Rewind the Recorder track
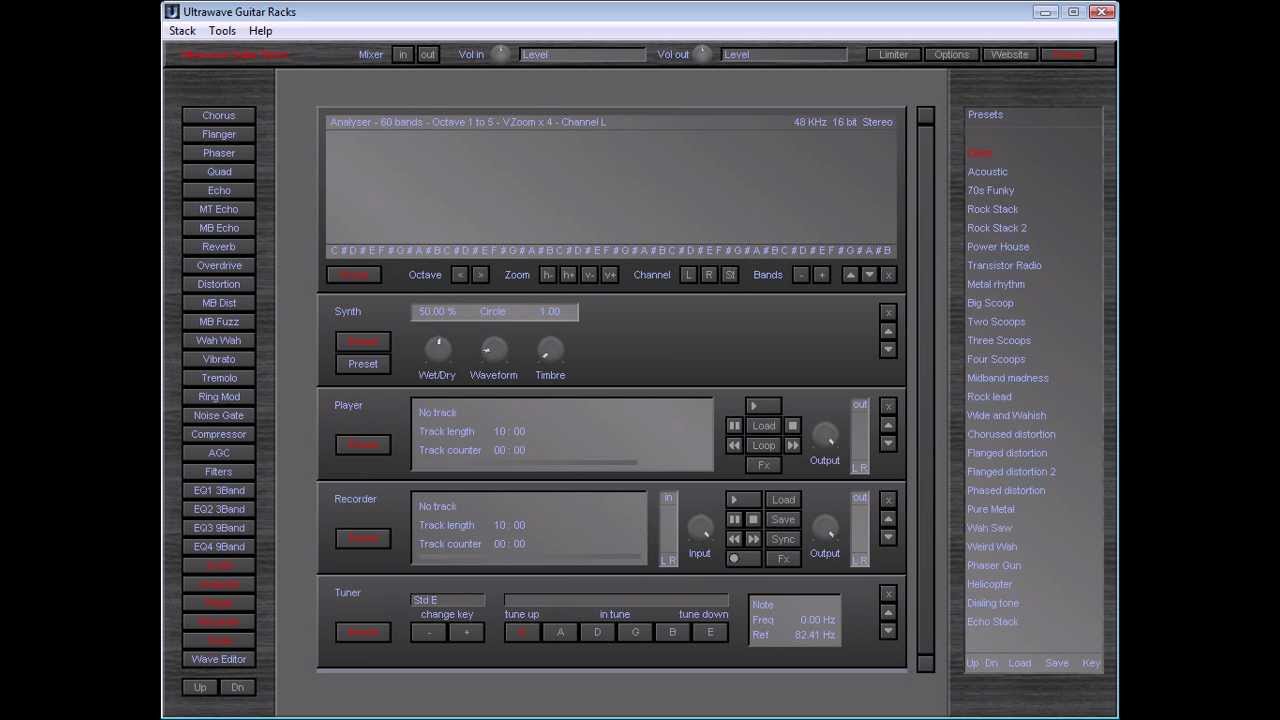The height and width of the screenshot is (720, 1280). (x=734, y=539)
